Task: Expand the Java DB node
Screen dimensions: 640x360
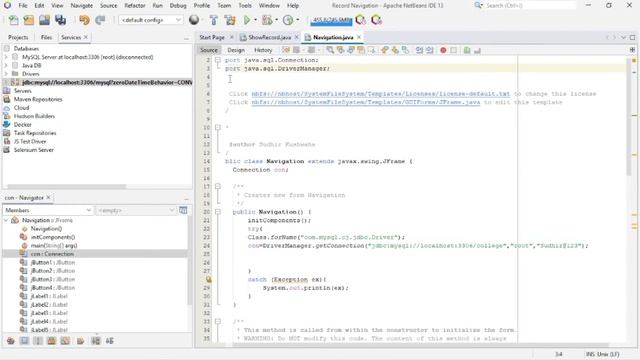Action: (x=6, y=65)
